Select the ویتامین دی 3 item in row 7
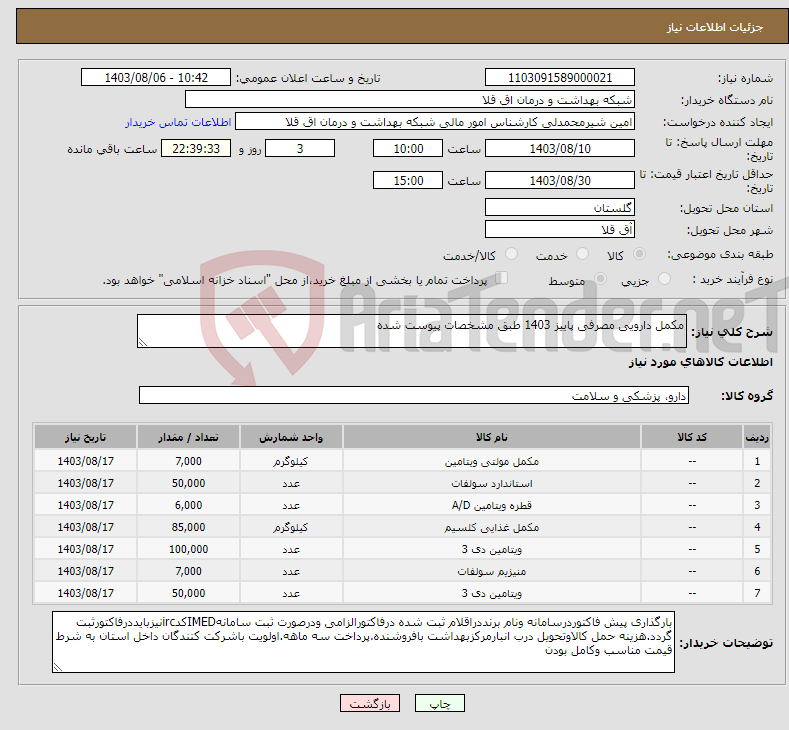 coord(492,593)
